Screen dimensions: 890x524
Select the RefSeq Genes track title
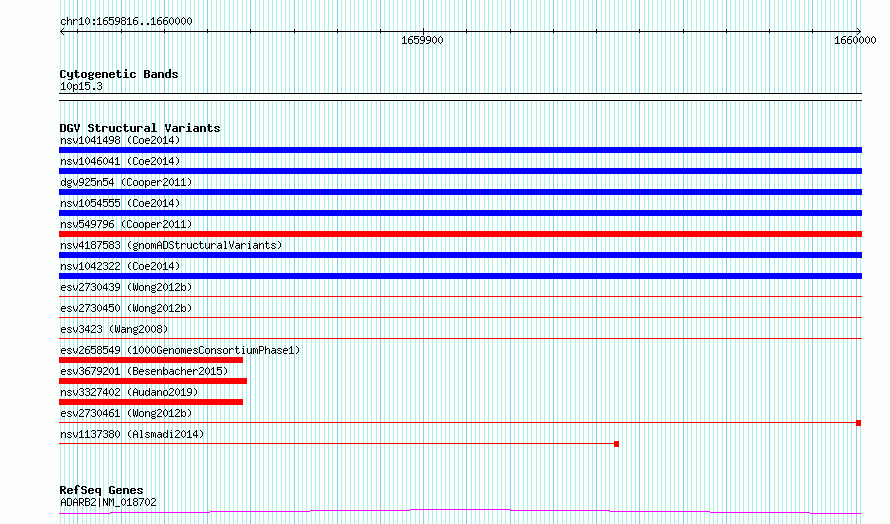coord(101,490)
